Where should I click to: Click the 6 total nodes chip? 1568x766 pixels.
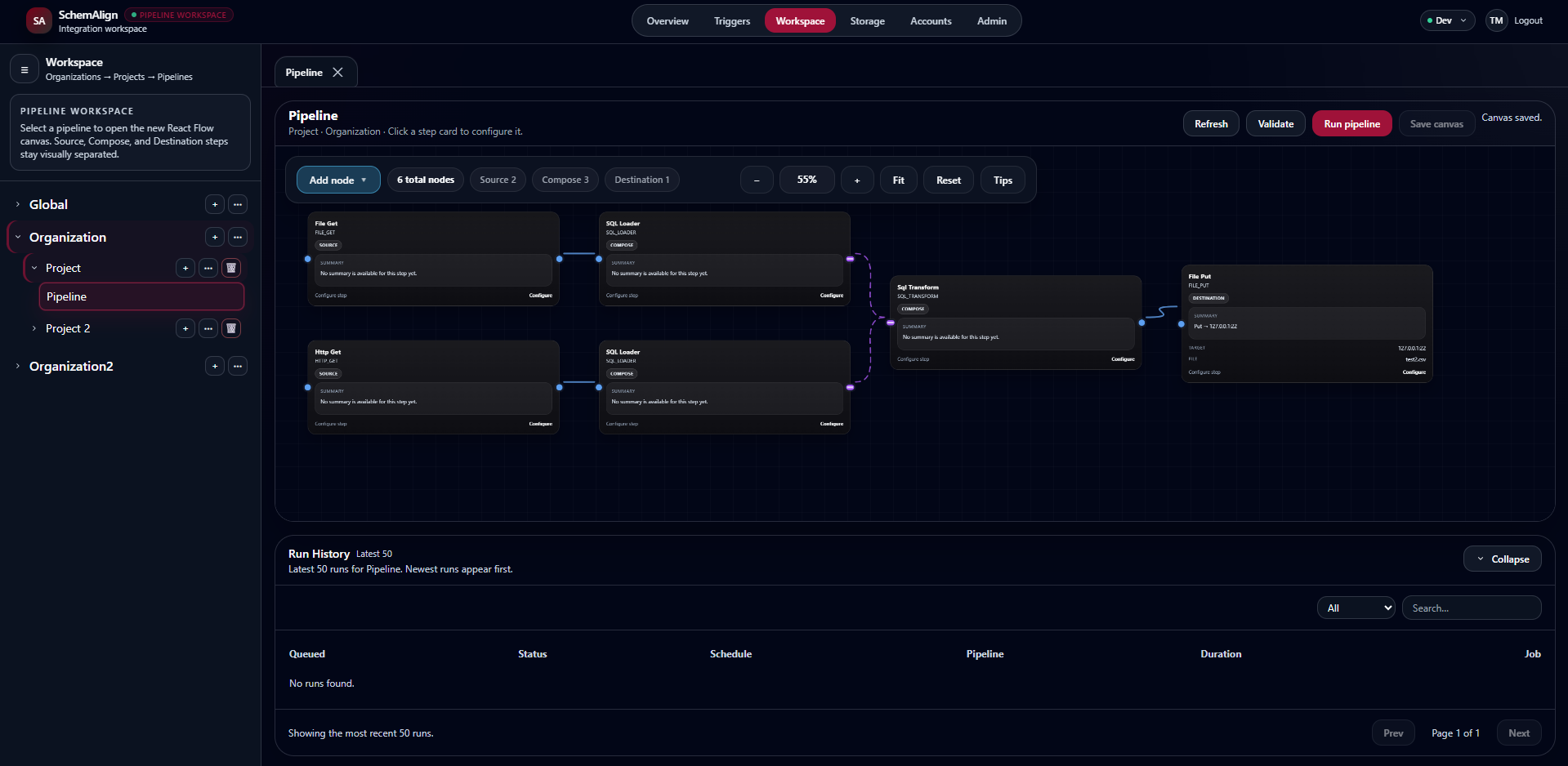426,180
